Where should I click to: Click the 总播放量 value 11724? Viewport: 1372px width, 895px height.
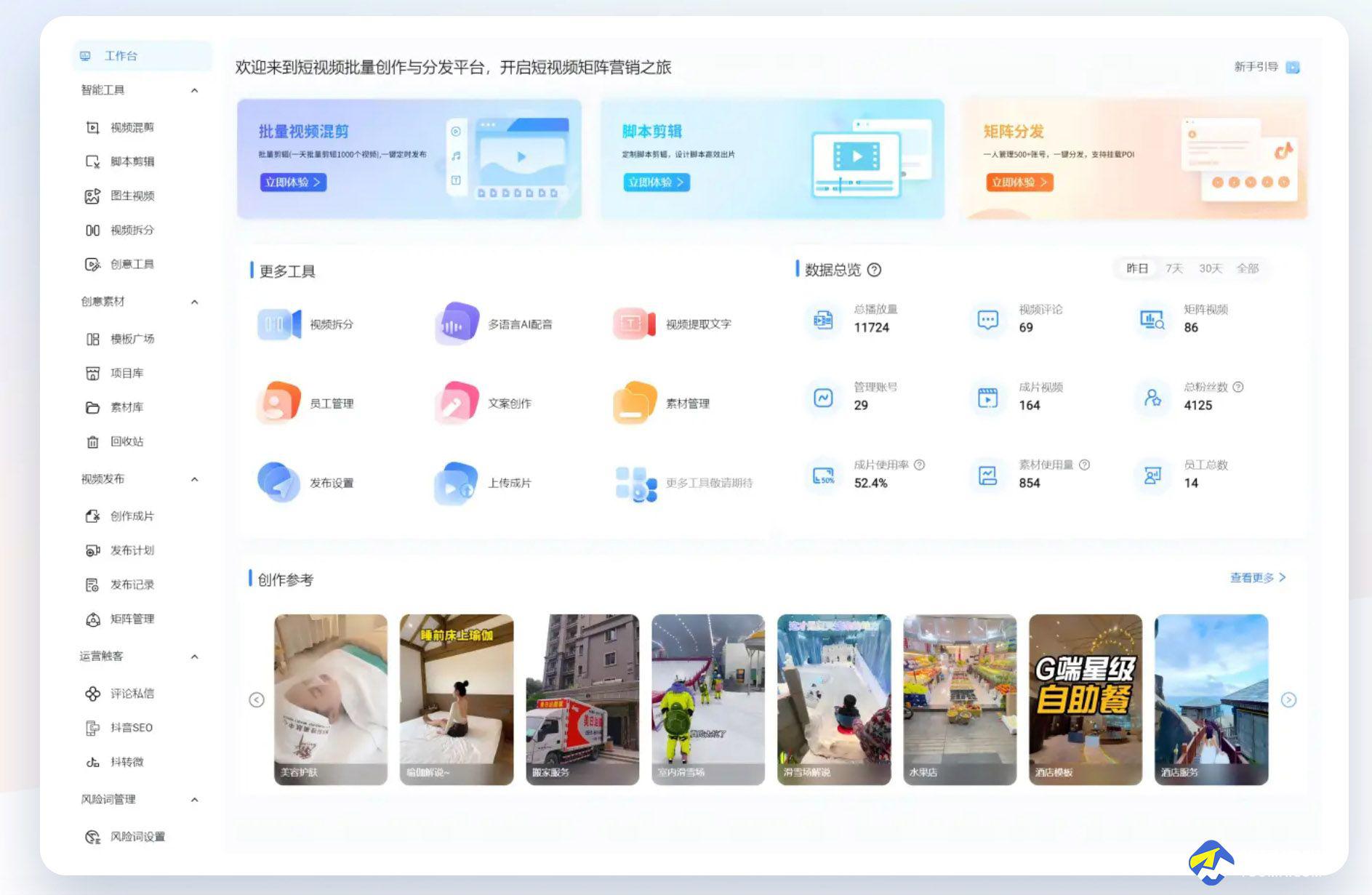872,328
